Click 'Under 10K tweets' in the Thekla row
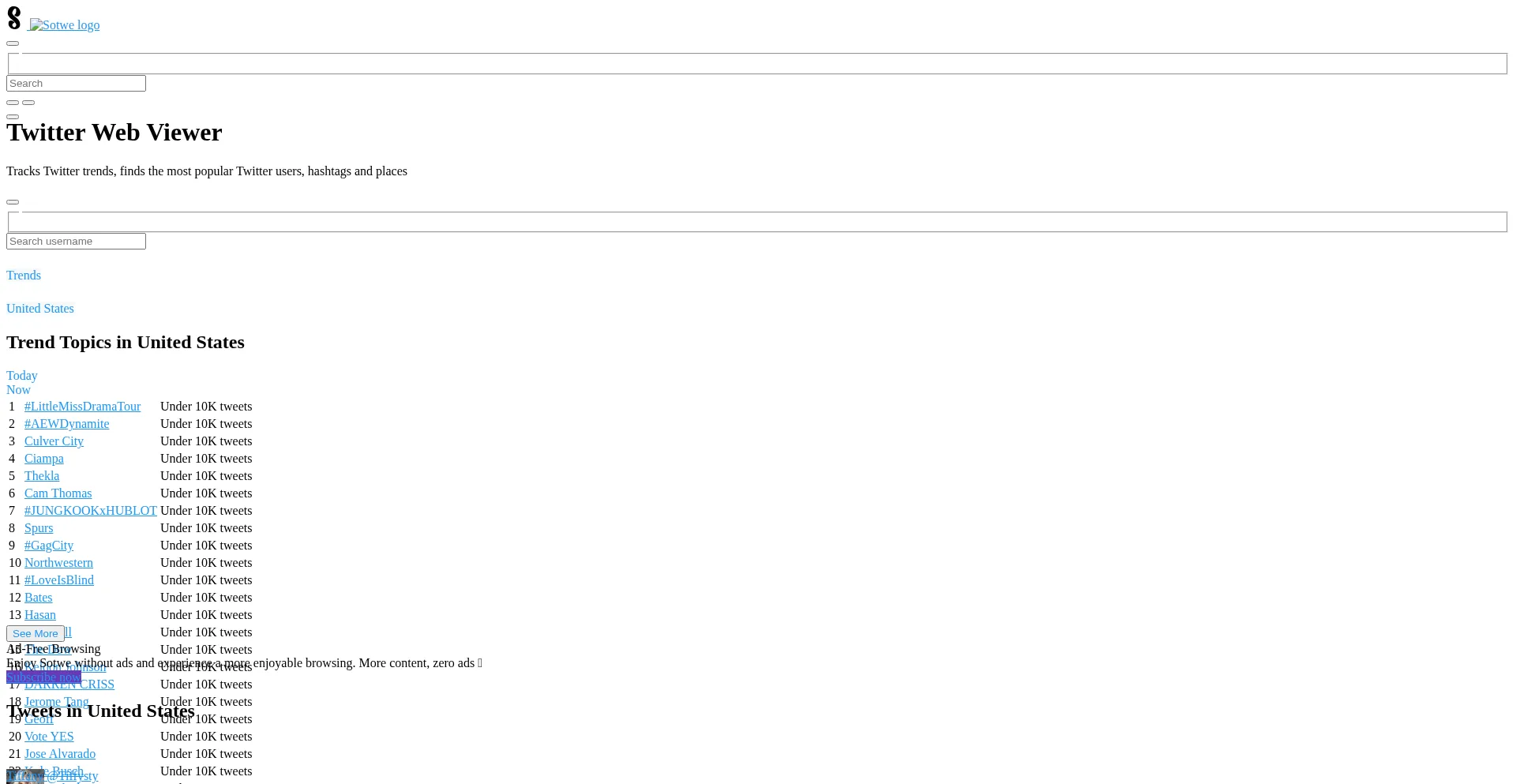 tap(206, 476)
